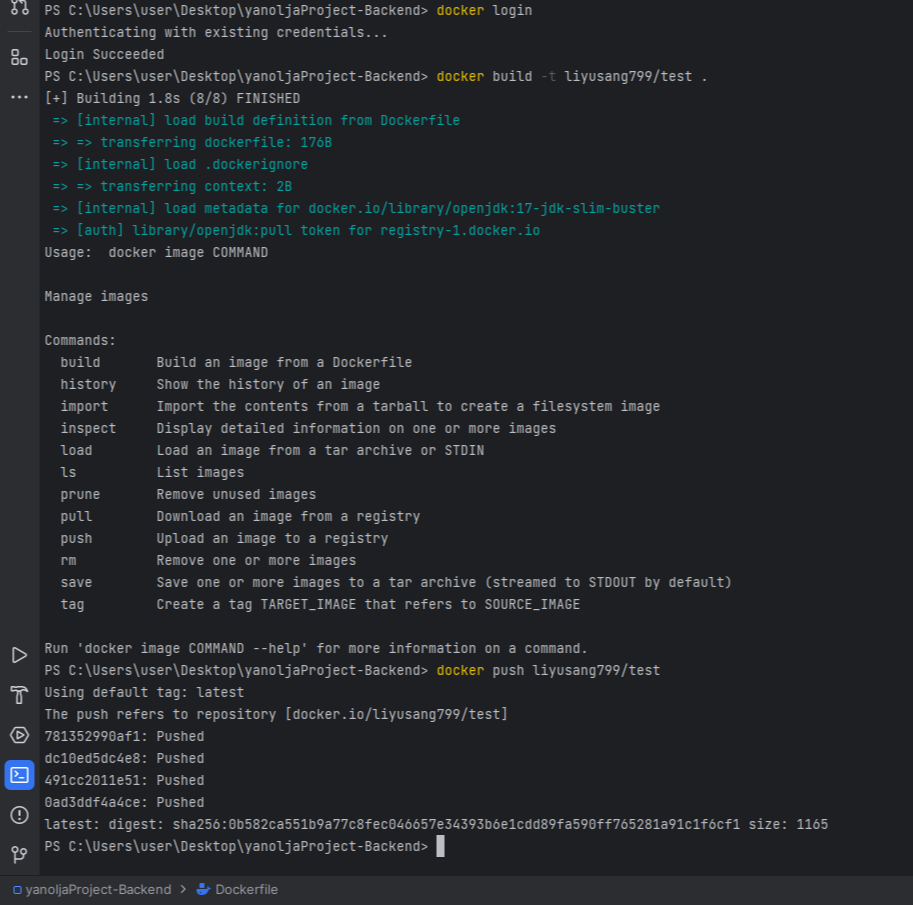The width and height of the screenshot is (913, 905).
Task: Click the 'docker push liyusang799/test' command
Action: 548,670
